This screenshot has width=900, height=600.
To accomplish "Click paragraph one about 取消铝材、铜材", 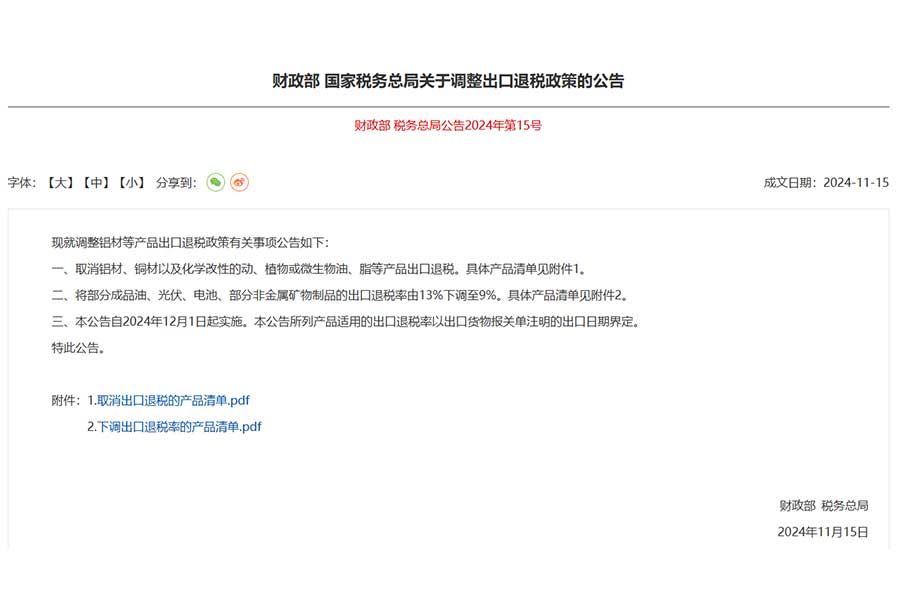I will [319, 269].
